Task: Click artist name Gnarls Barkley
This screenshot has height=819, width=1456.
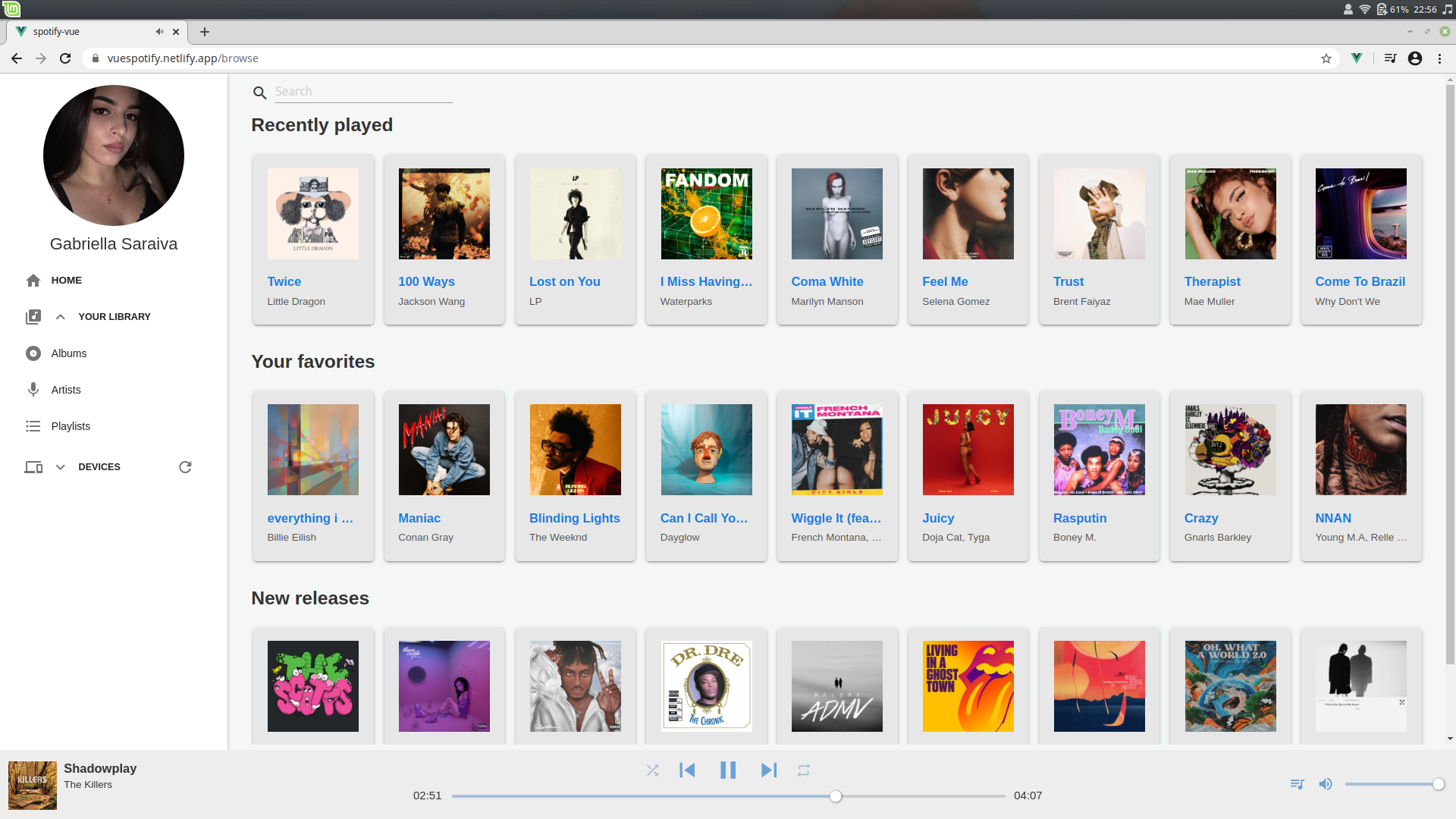Action: (1218, 538)
